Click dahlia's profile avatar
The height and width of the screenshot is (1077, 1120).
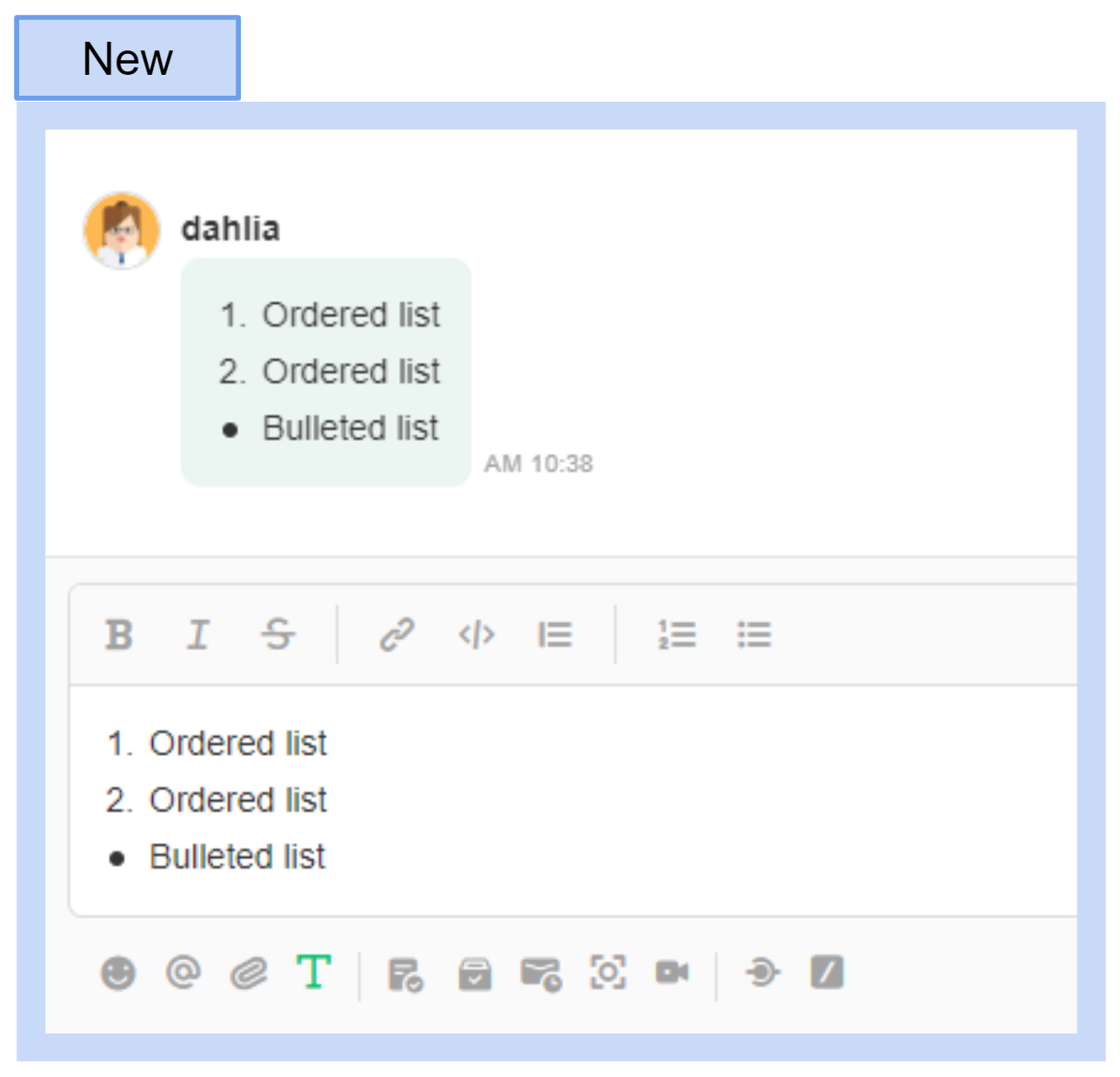pos(122,231)
